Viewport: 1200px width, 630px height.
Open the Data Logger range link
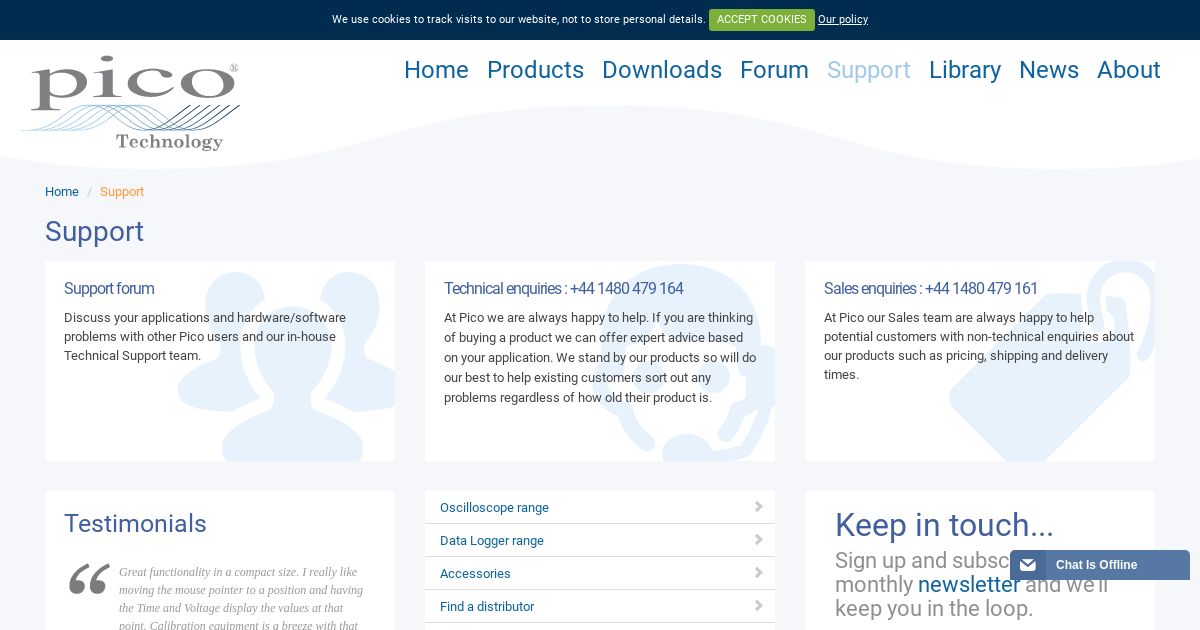pos(492,541)
